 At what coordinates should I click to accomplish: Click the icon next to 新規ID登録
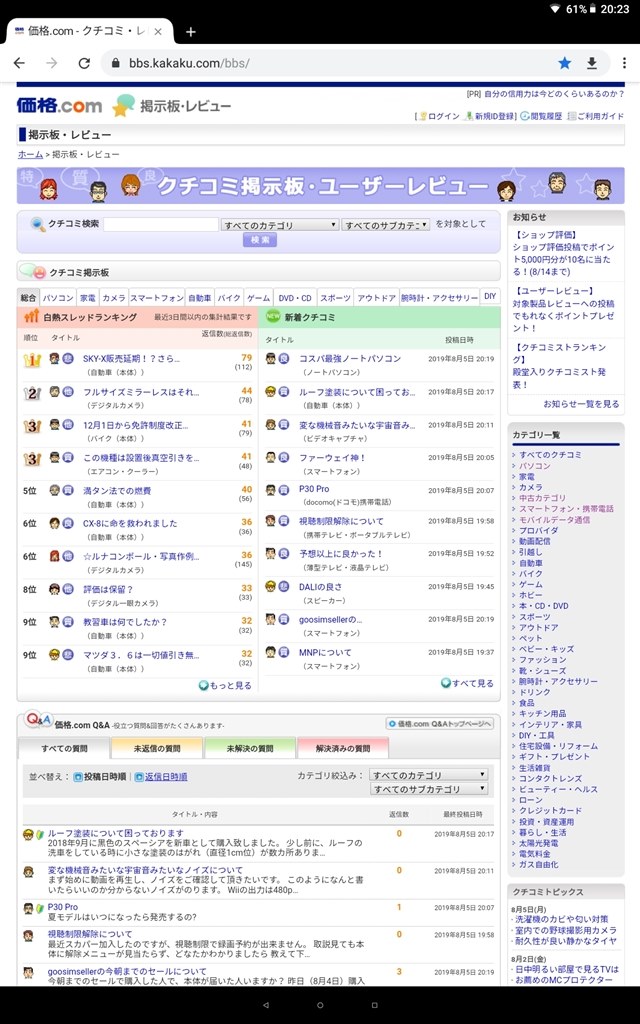point(469,116)
